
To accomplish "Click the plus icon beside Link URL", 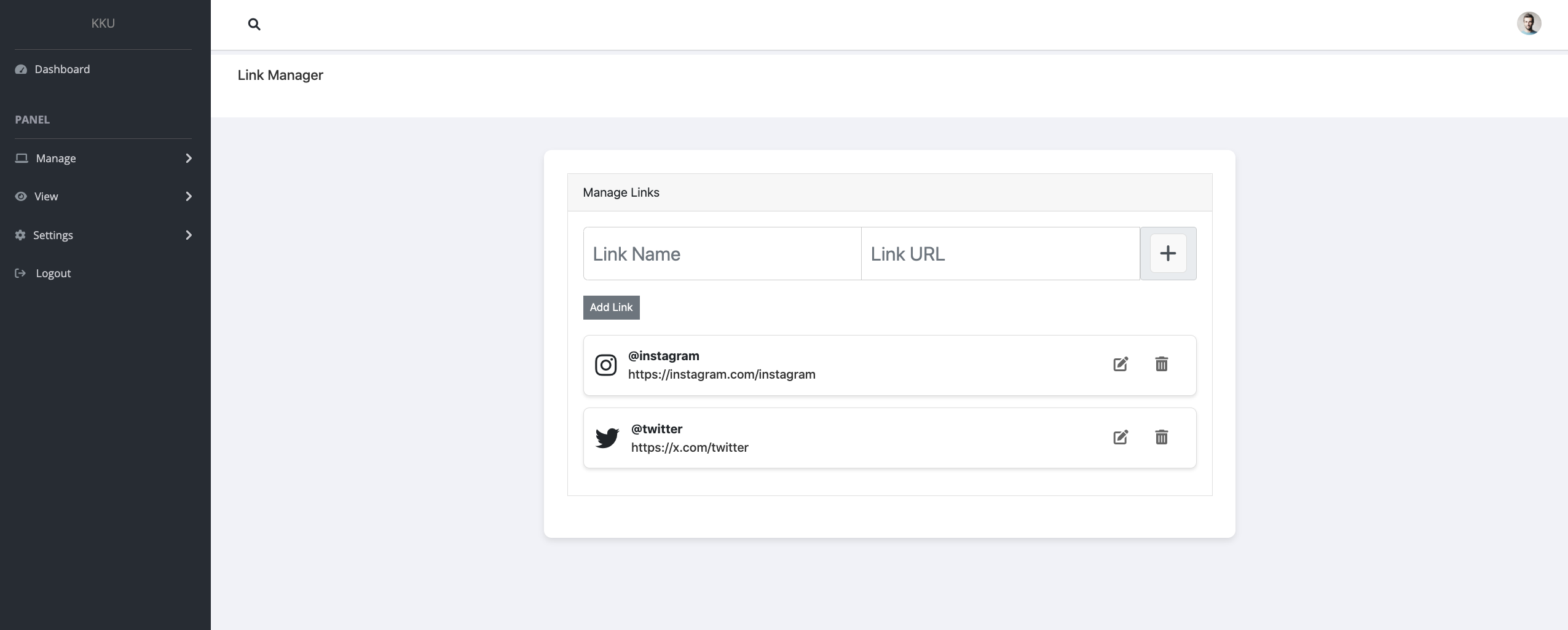I will 1167,253.
